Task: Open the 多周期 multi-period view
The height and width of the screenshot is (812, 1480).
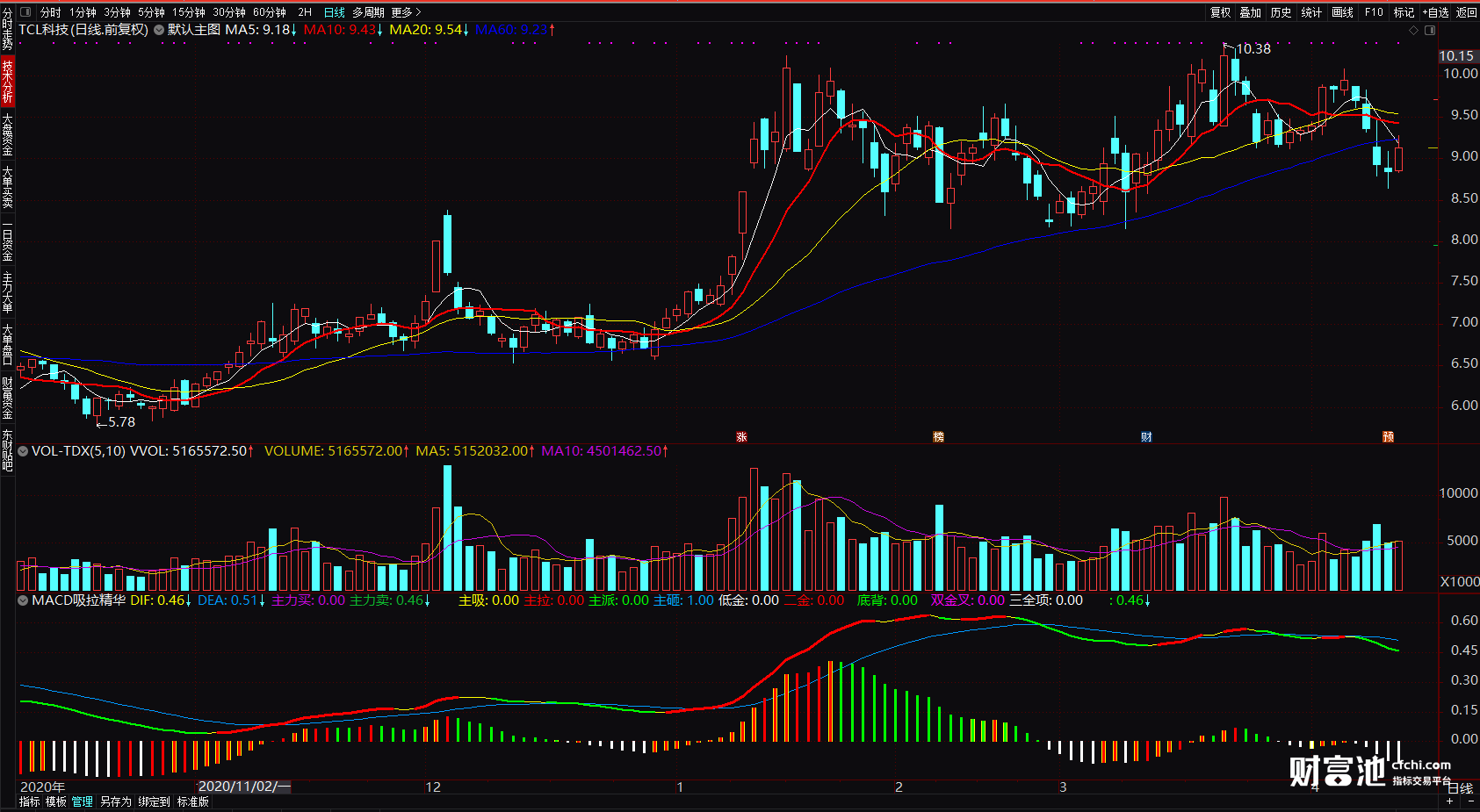Action: click(x=368, y=12)
